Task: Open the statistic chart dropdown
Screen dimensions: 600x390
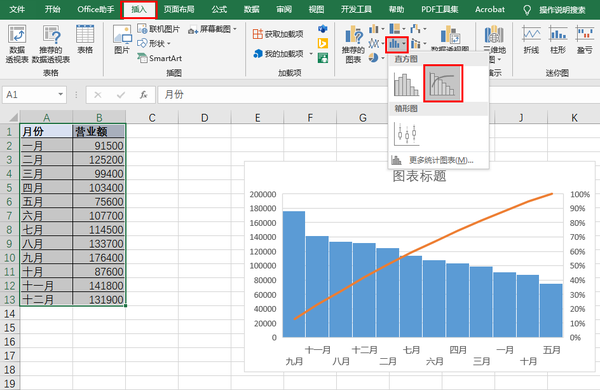Action: coord(397,44)
